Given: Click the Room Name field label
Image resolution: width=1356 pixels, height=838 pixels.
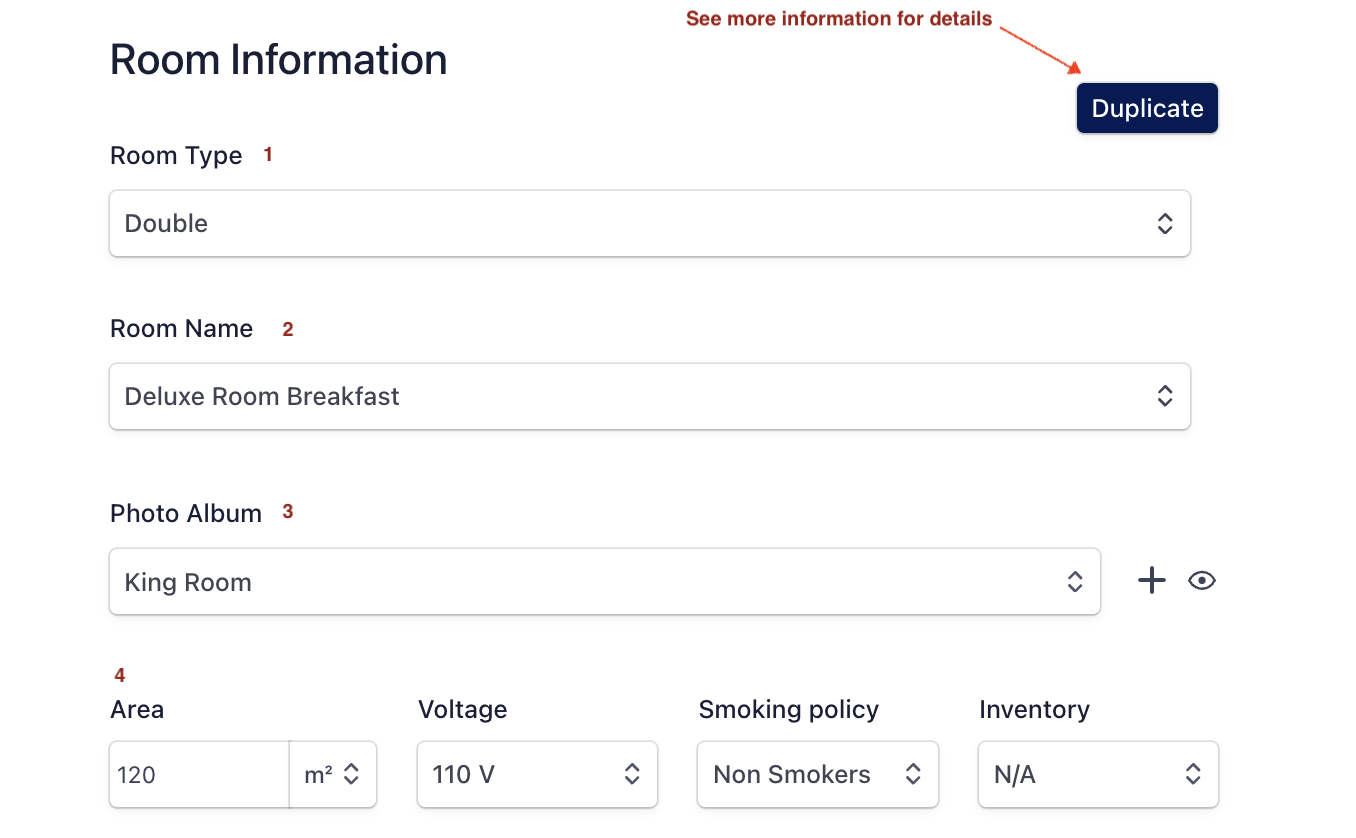Looking at the screenshot, I should tap(181, 329).
